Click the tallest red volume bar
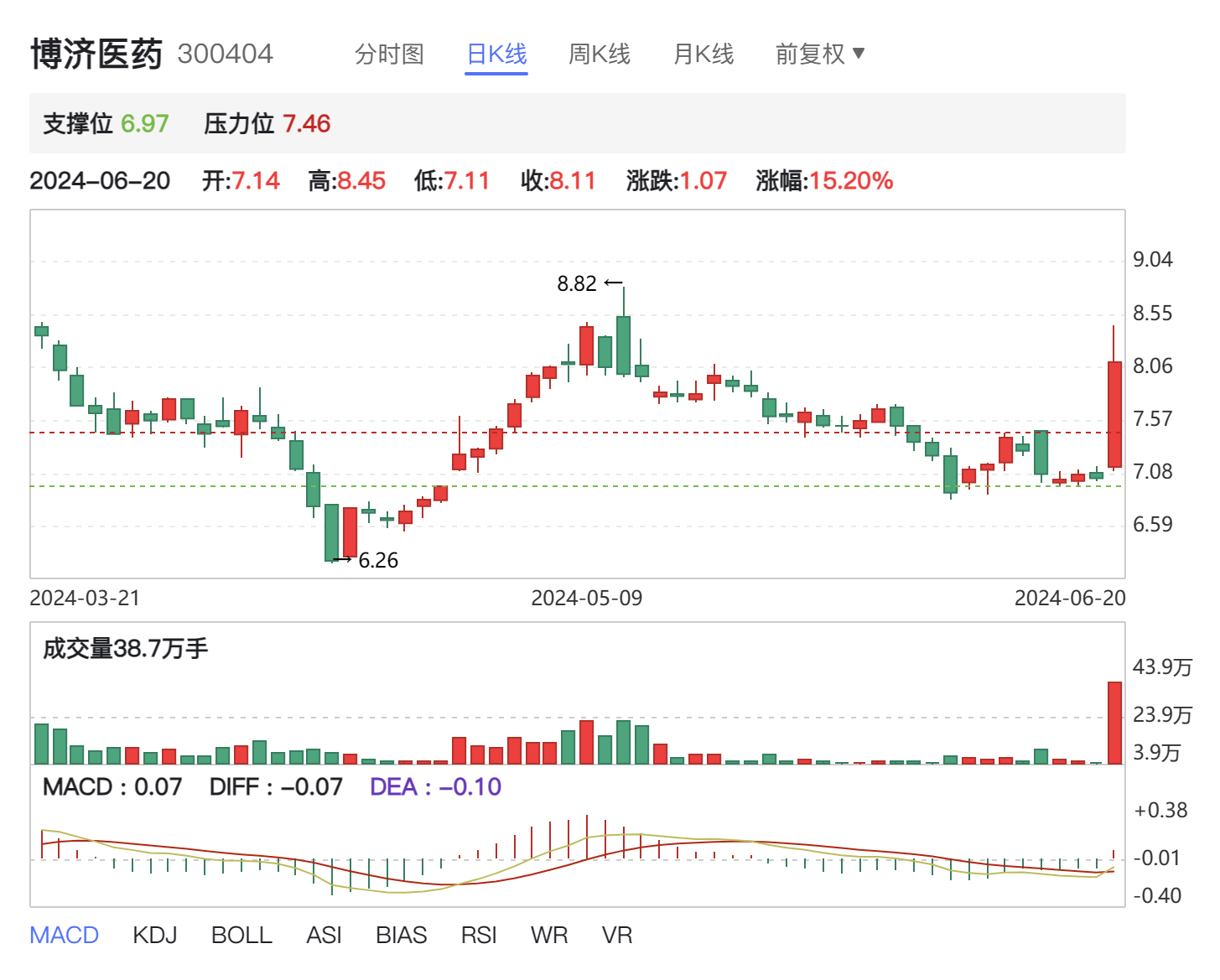Viewport: 1220px width, 980px height. point(1114,723)
